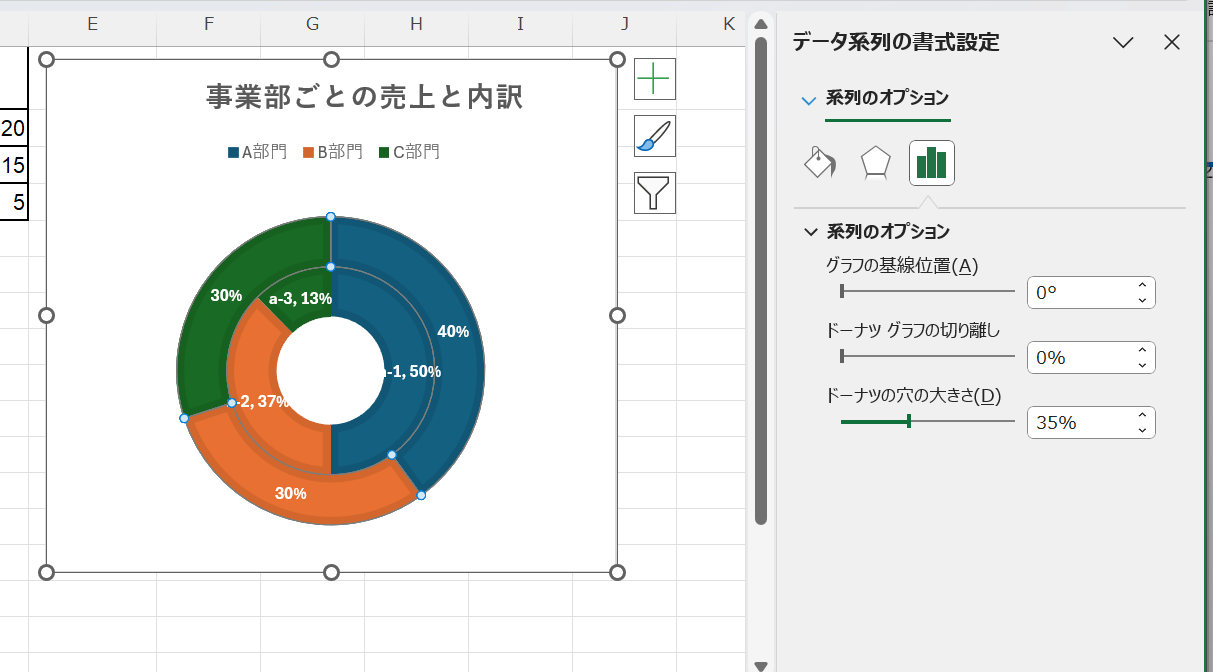The height and width of the screenshot is (672, 1213).
Task: Select column H header
Action: point(416,23)
